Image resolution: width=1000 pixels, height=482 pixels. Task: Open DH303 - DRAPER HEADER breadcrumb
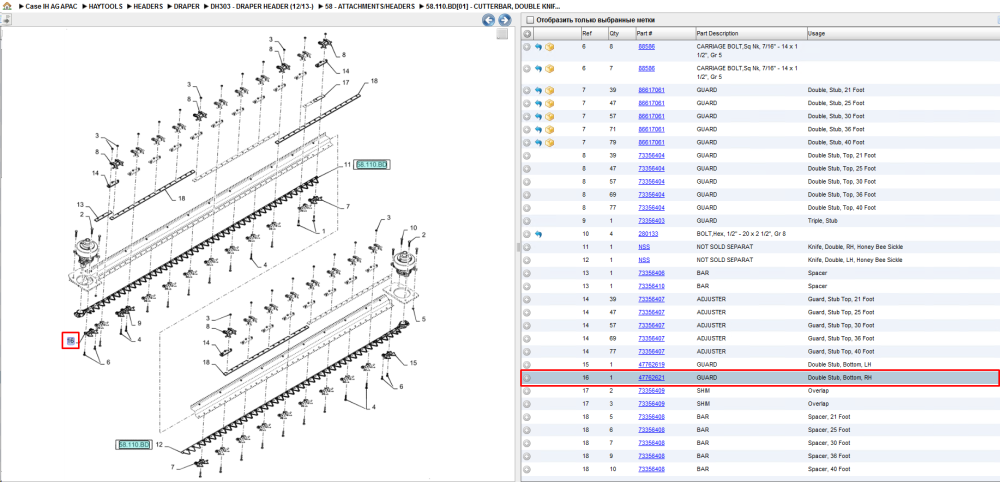(x=262, y=6)
